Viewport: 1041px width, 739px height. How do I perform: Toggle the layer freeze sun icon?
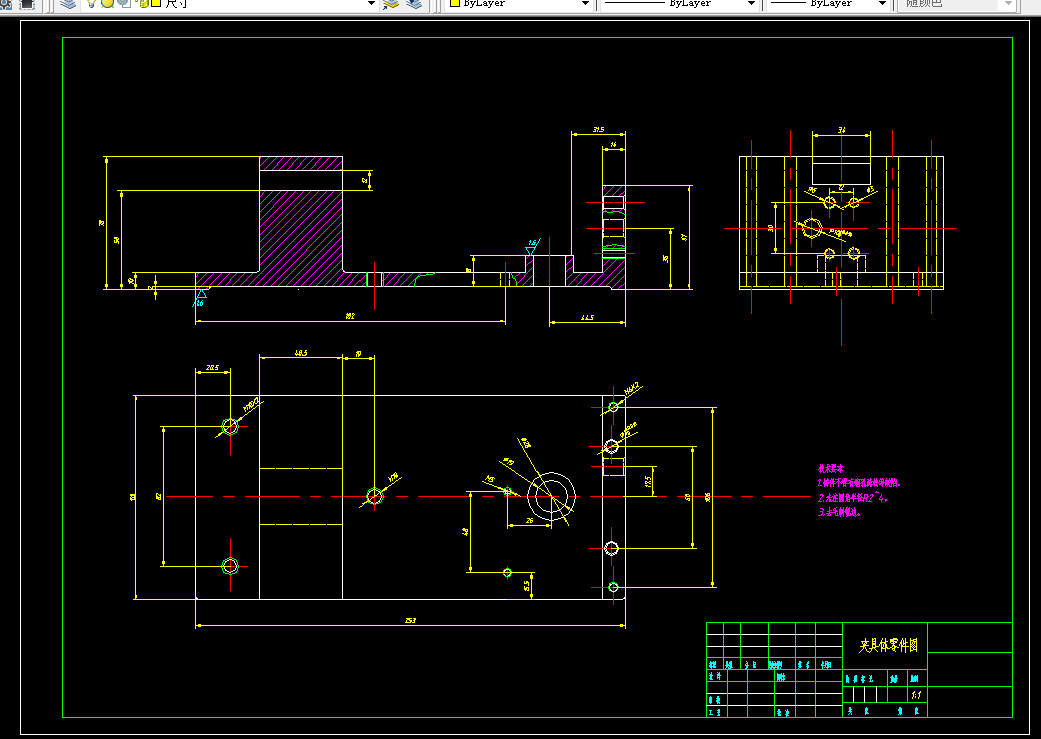coord(107,3)
